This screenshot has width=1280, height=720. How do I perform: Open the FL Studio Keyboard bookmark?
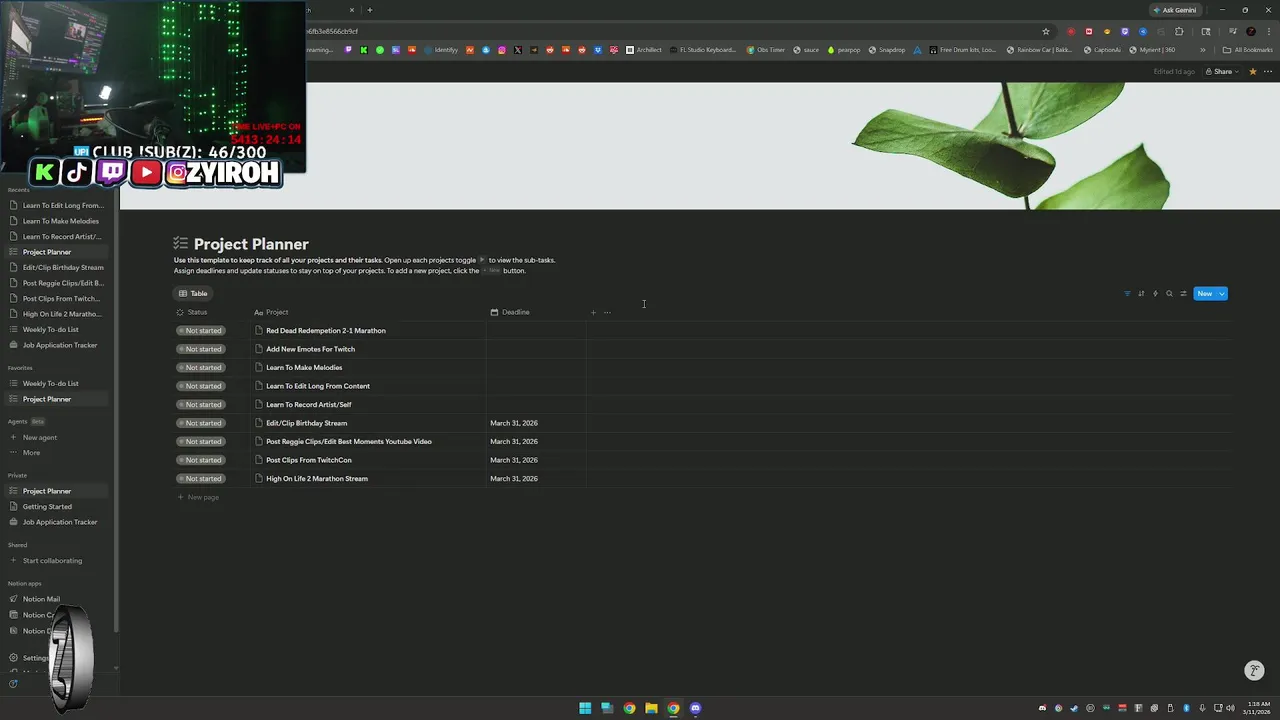coord(703,50)
